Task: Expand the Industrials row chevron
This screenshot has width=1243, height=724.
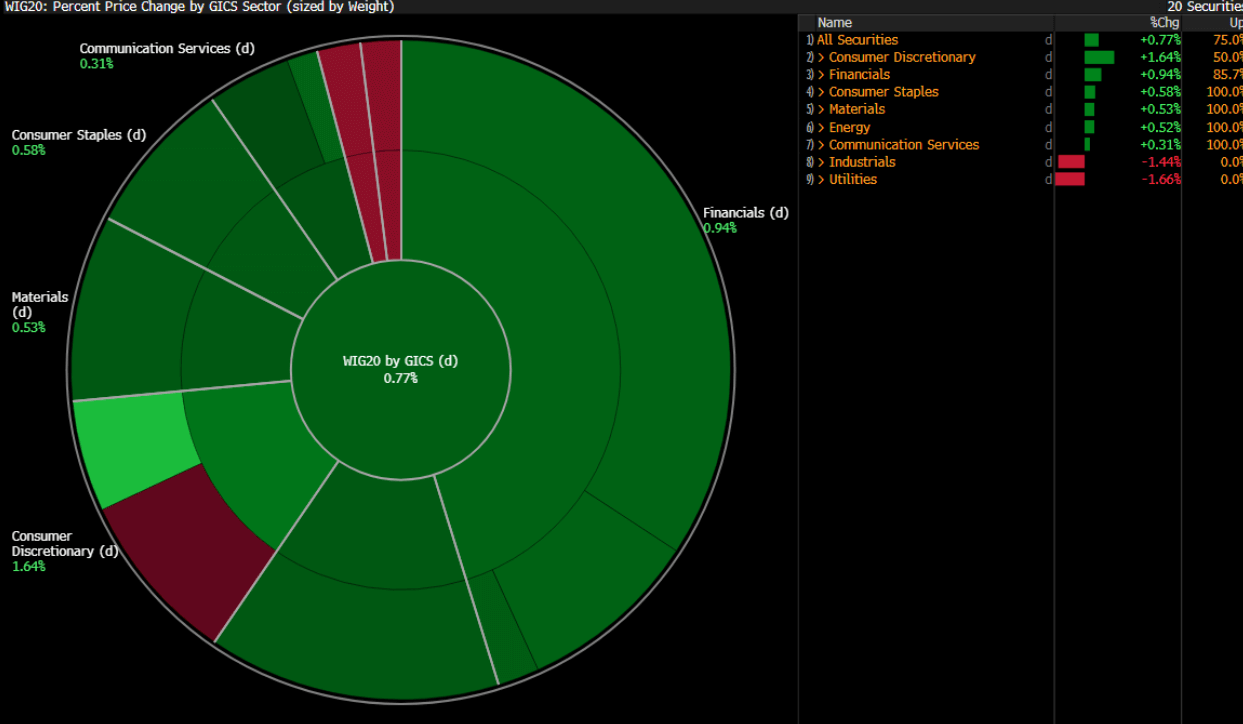Action: [821, 162]
